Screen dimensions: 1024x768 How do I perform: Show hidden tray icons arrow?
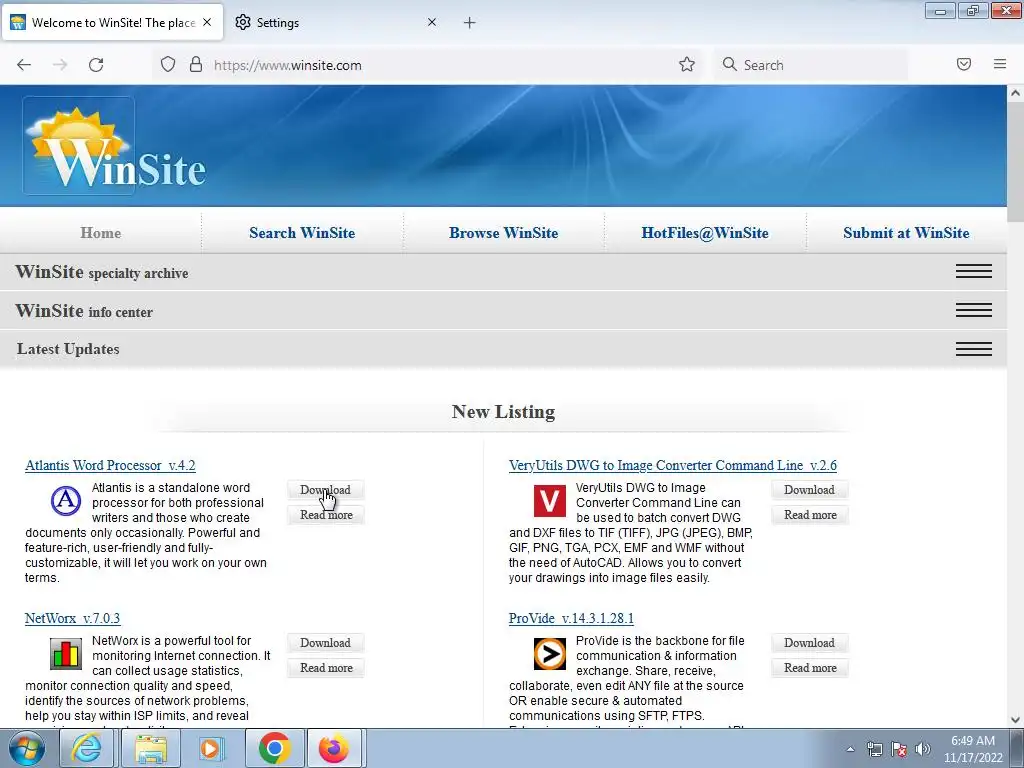point(850,749)
